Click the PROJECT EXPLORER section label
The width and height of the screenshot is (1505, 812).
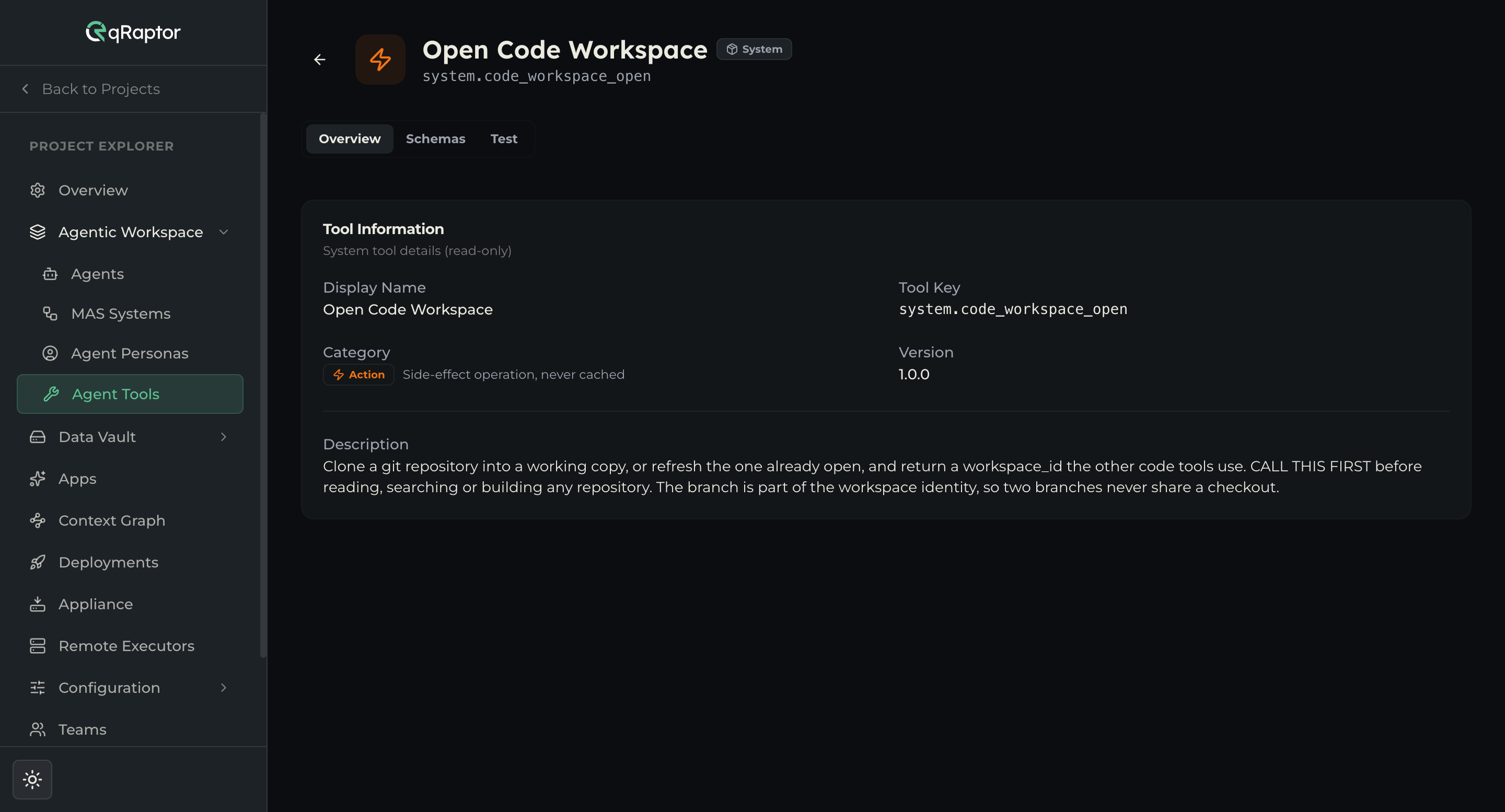click(x=102, y=146)
